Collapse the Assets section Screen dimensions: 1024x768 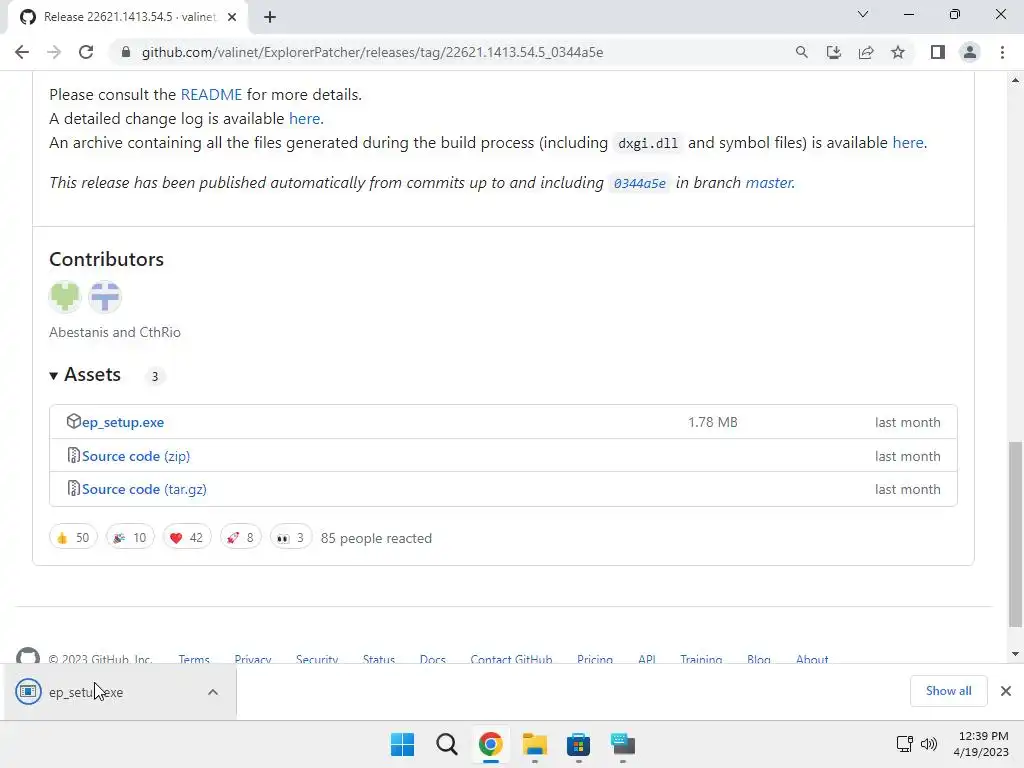pos(85,375)
